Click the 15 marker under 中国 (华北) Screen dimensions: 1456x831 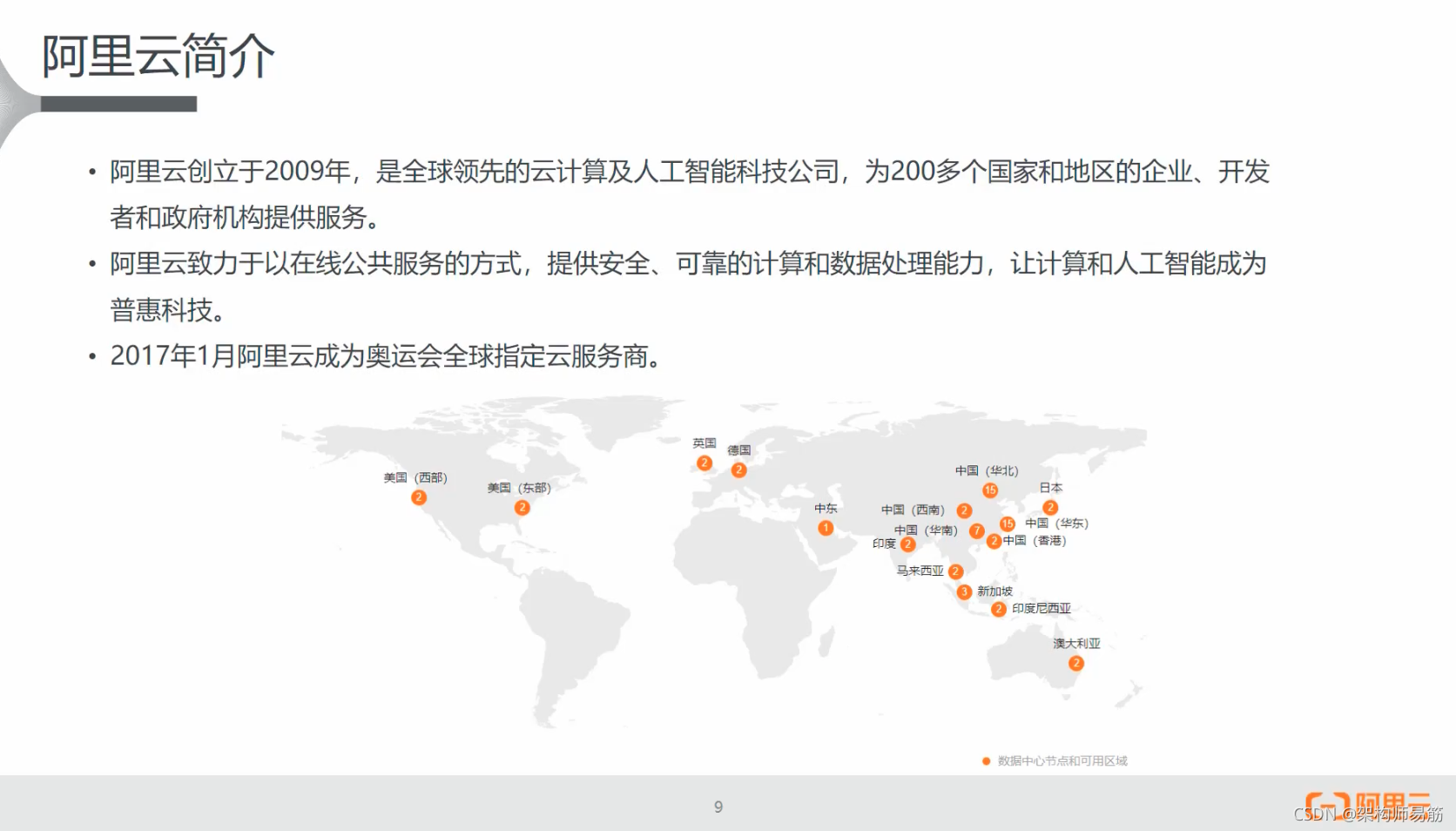(x=990, y=490)
